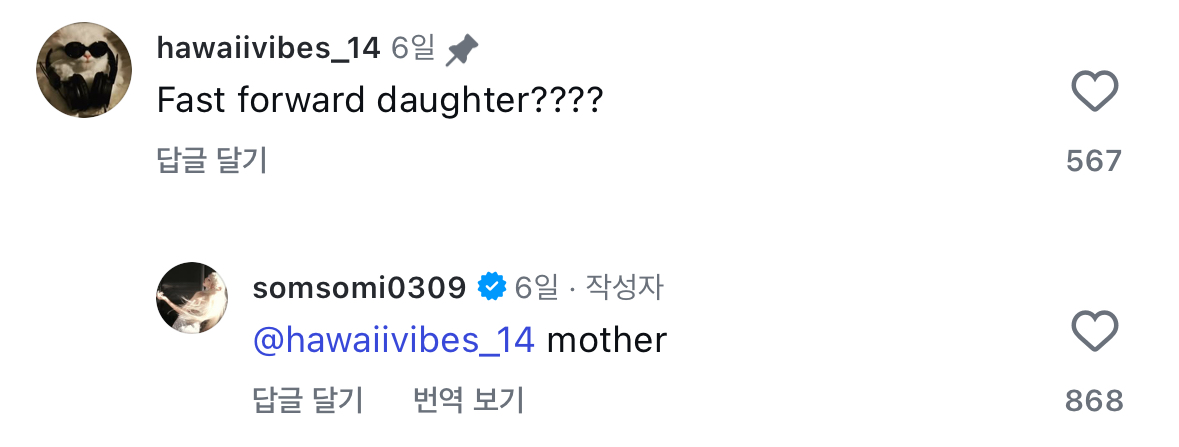
Task: Like the hawaiivibes_14 comment with the heart
Action: (1094, 93)
